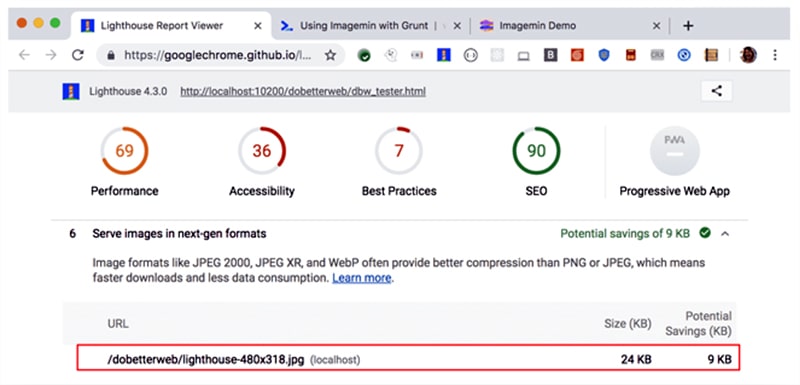Image resolution: width=800 pixels, height=385 pixels.
Task: Click the CRX extension icon
Action: (x=657, y=55)
